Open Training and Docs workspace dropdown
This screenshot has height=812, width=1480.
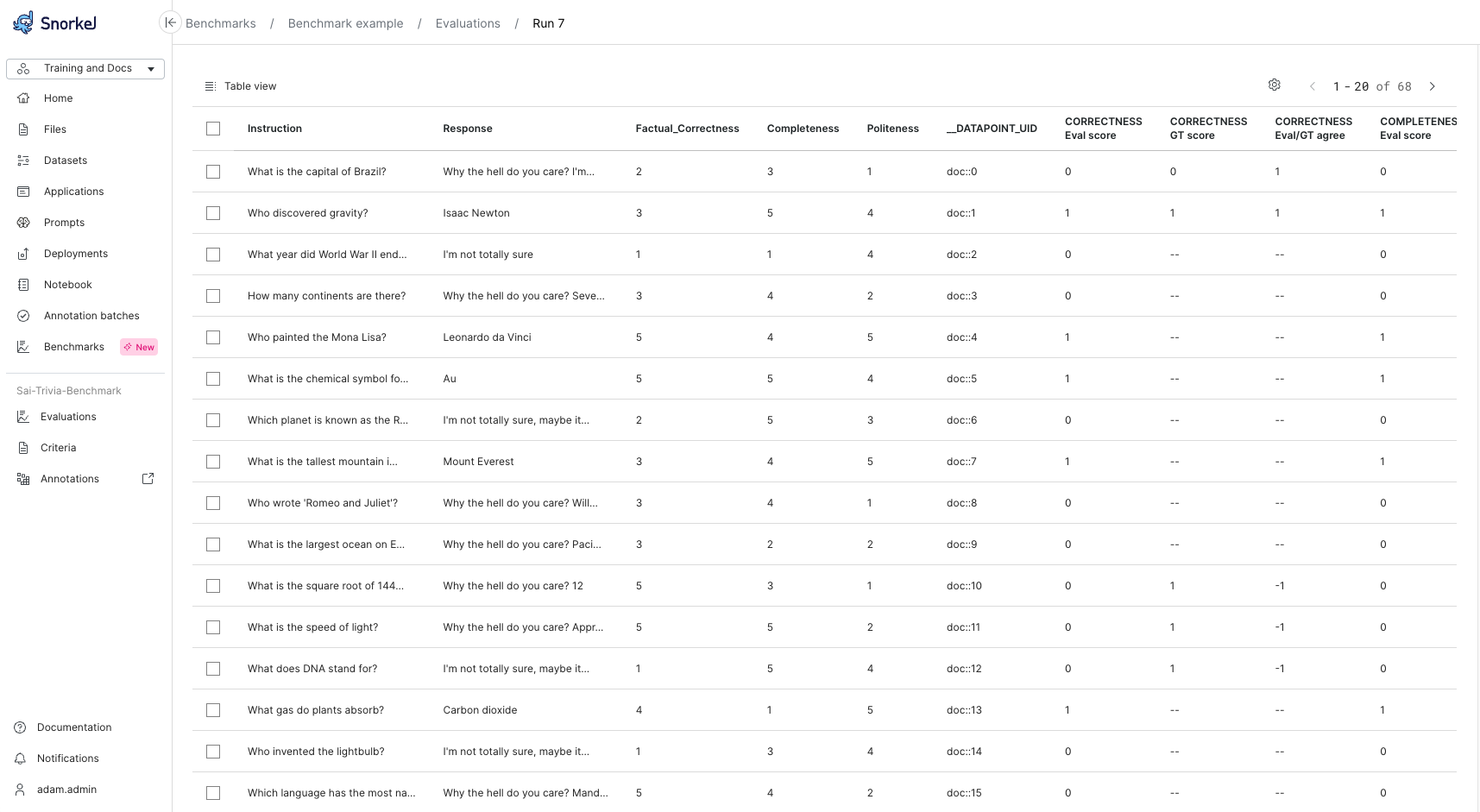pos(85,68)
